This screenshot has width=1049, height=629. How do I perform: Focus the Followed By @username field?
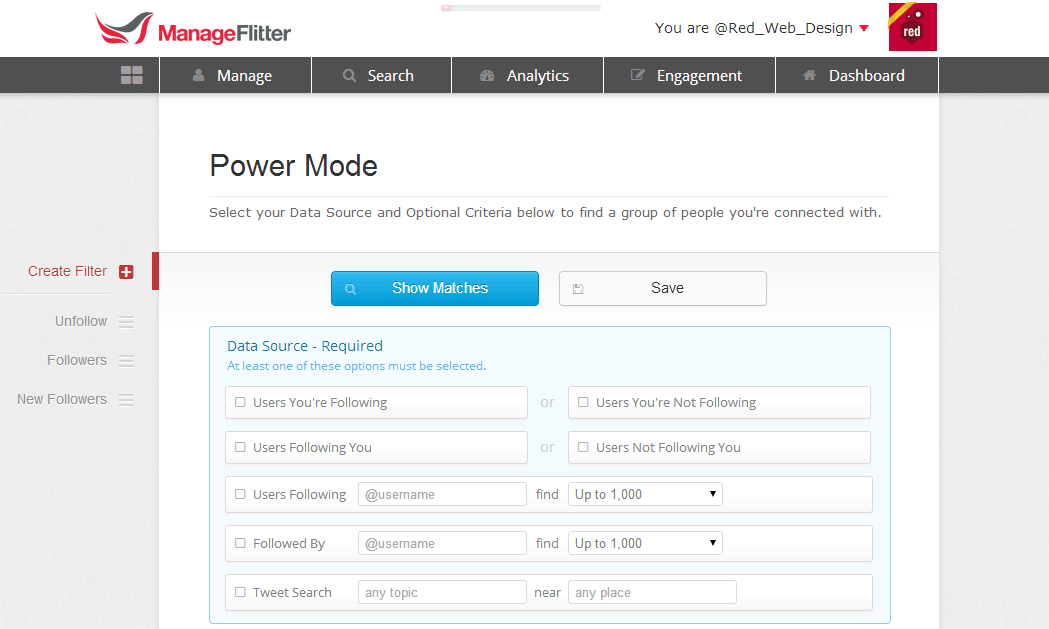[x=442, y=543]
